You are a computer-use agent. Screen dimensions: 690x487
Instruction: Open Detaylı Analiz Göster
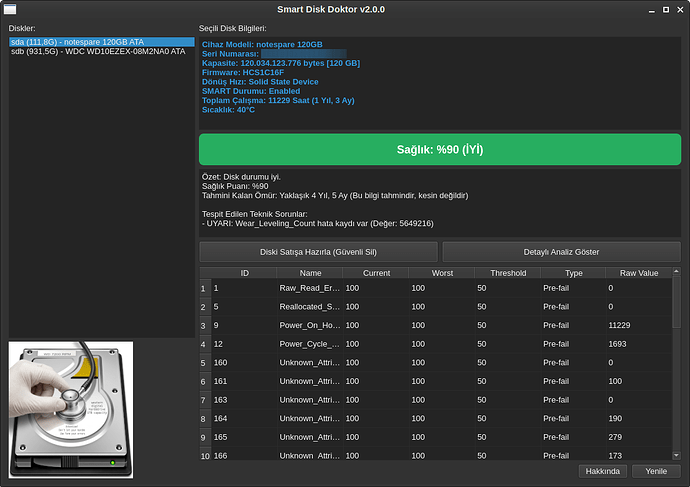pyautogui.click(x=561, y=252)
